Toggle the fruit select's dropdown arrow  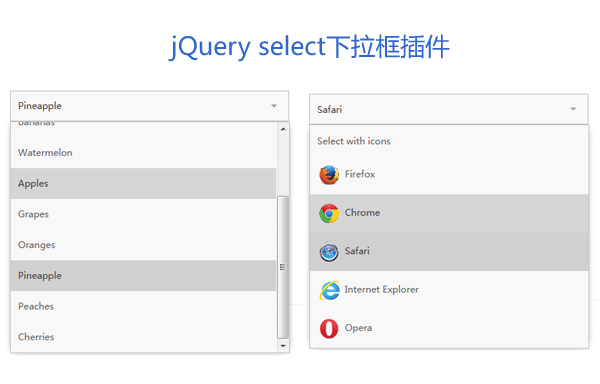(274, 106)
